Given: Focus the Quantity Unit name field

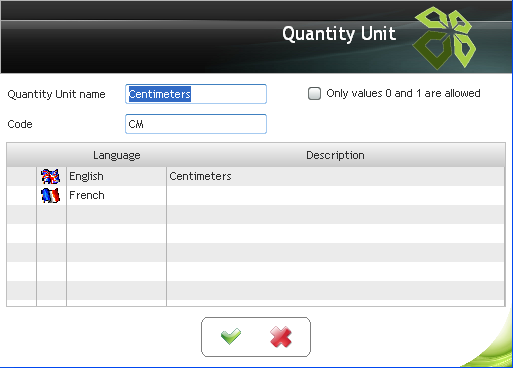Looking at the screenshot, I should tap(196, 94).
